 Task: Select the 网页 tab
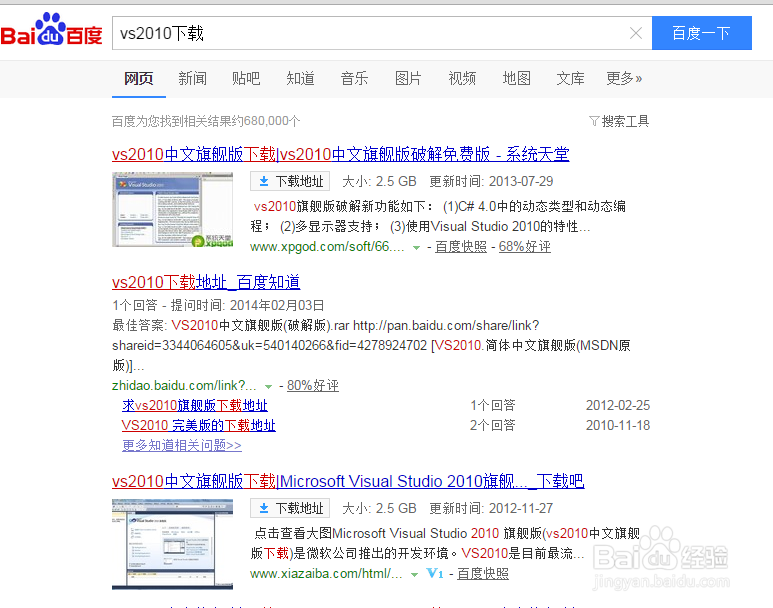tap(139, 78)
